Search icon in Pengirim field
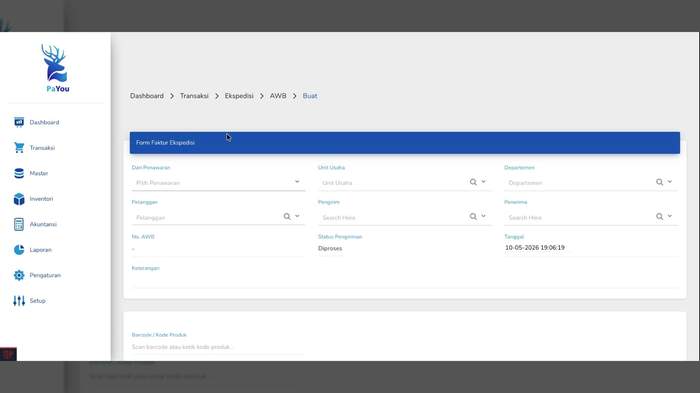 (x=473, y=216)
